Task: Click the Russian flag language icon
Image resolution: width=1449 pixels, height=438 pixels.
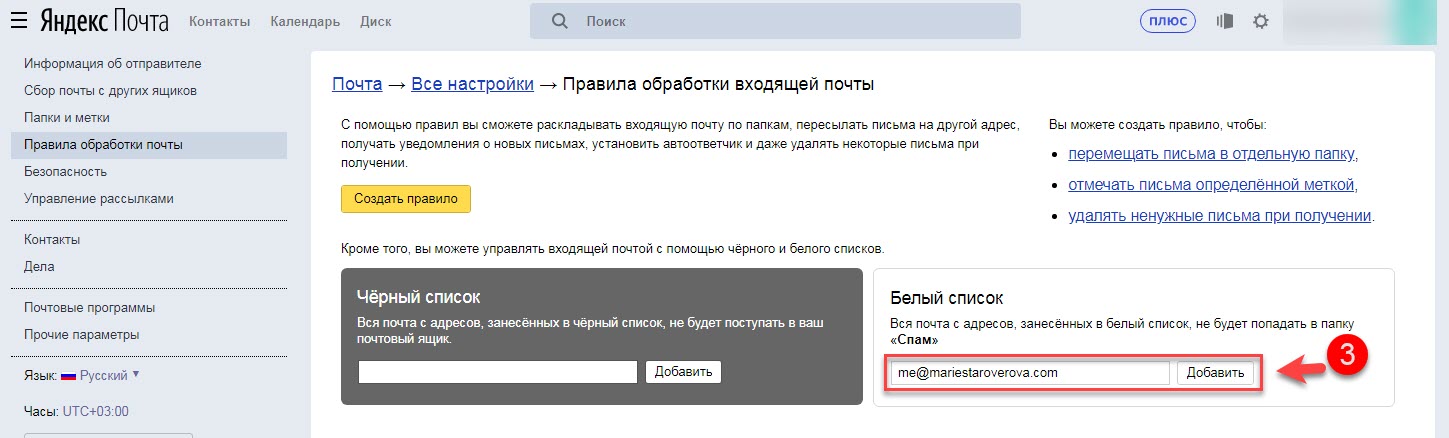Action: point(69,376)
